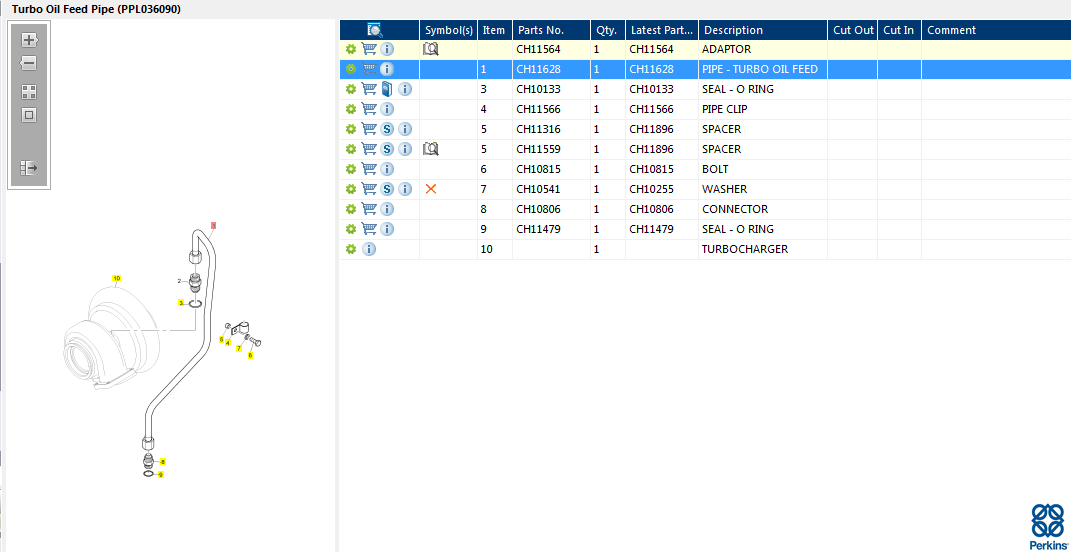Open info for PIPE - TURBO OIL FEED
Screen dimensions: 1071x552
387,69
